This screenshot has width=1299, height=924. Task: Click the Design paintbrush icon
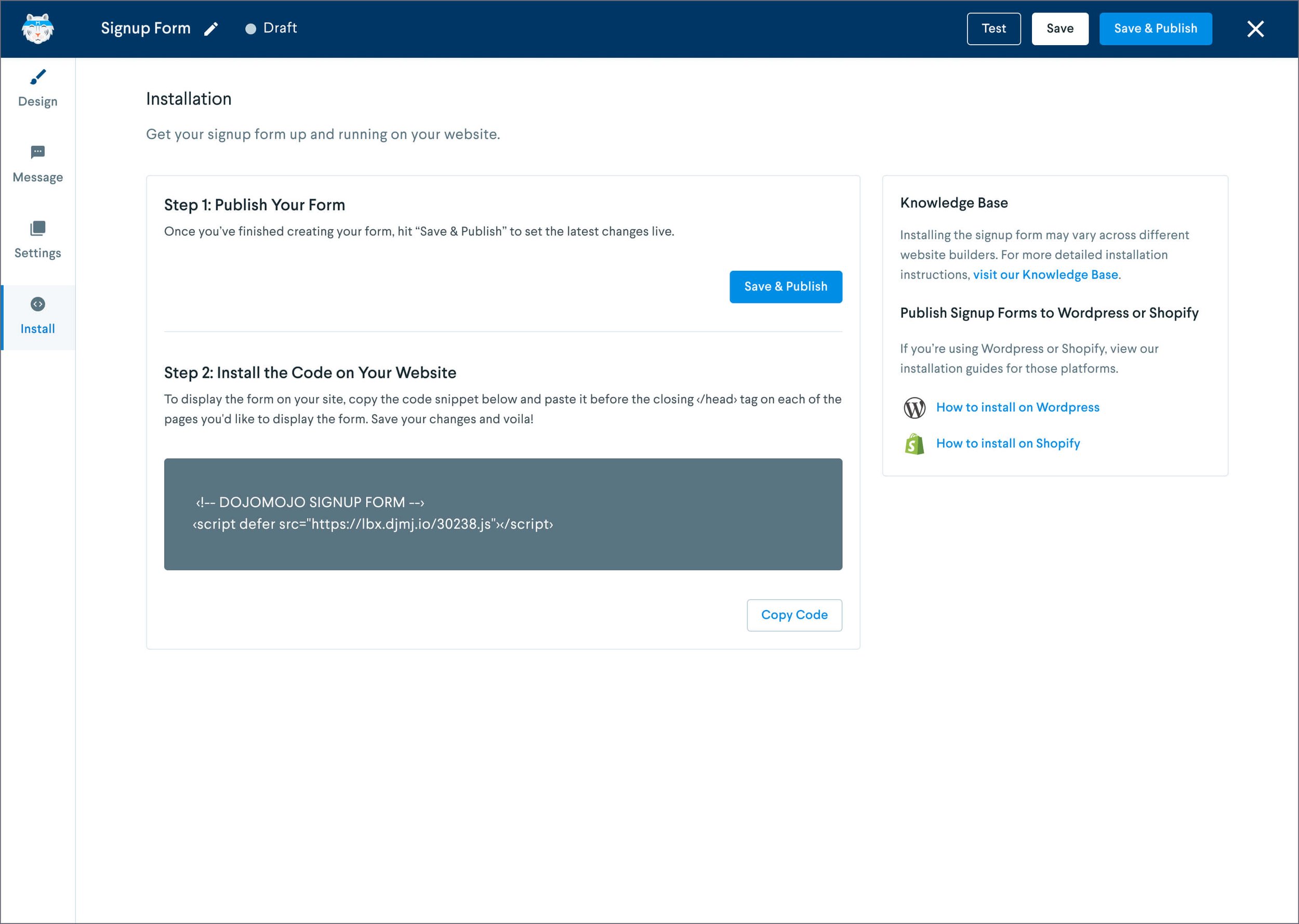tap(37, 77)
